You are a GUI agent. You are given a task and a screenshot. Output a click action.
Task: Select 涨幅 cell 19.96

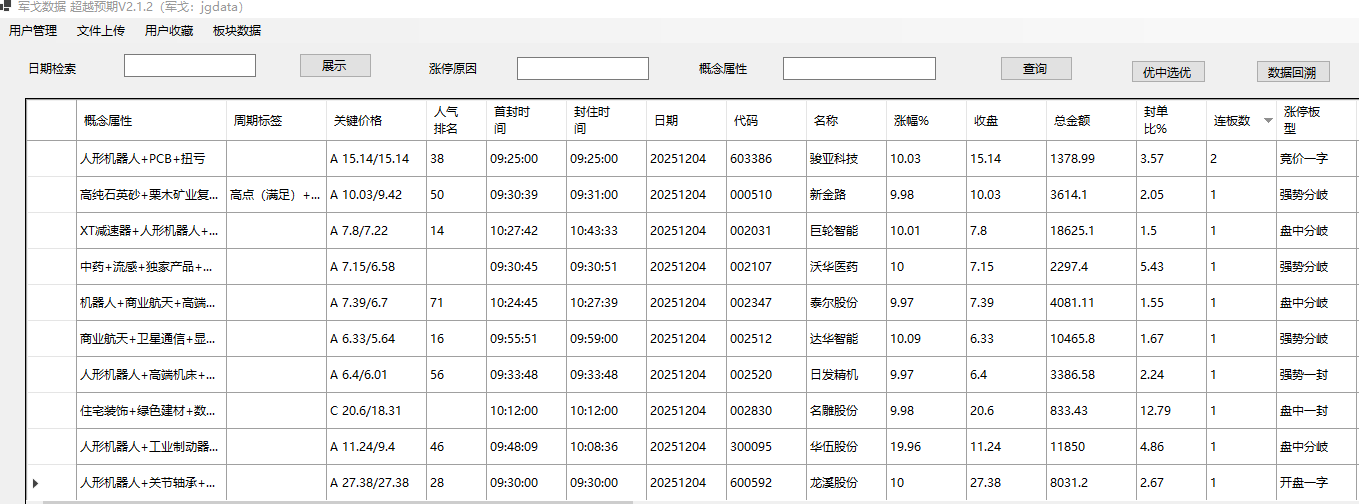tap(927, 447)
